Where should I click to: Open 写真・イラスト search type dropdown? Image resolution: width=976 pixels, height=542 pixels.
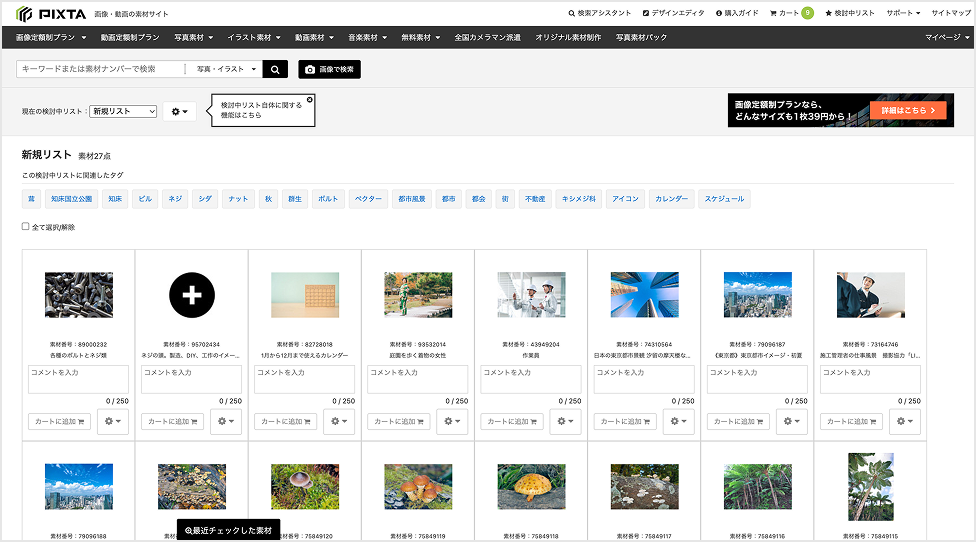[x=226, y=69]
